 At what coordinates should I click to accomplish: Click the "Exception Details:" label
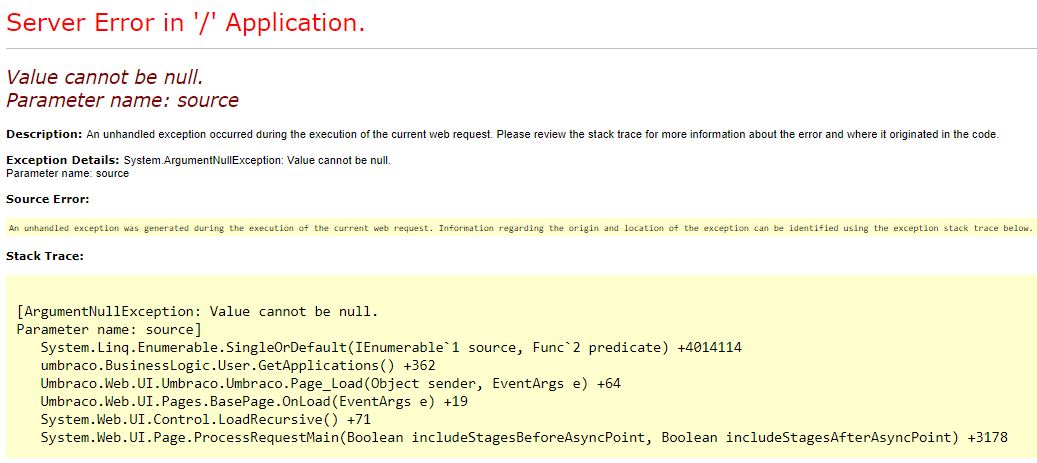tap(63, 160)
